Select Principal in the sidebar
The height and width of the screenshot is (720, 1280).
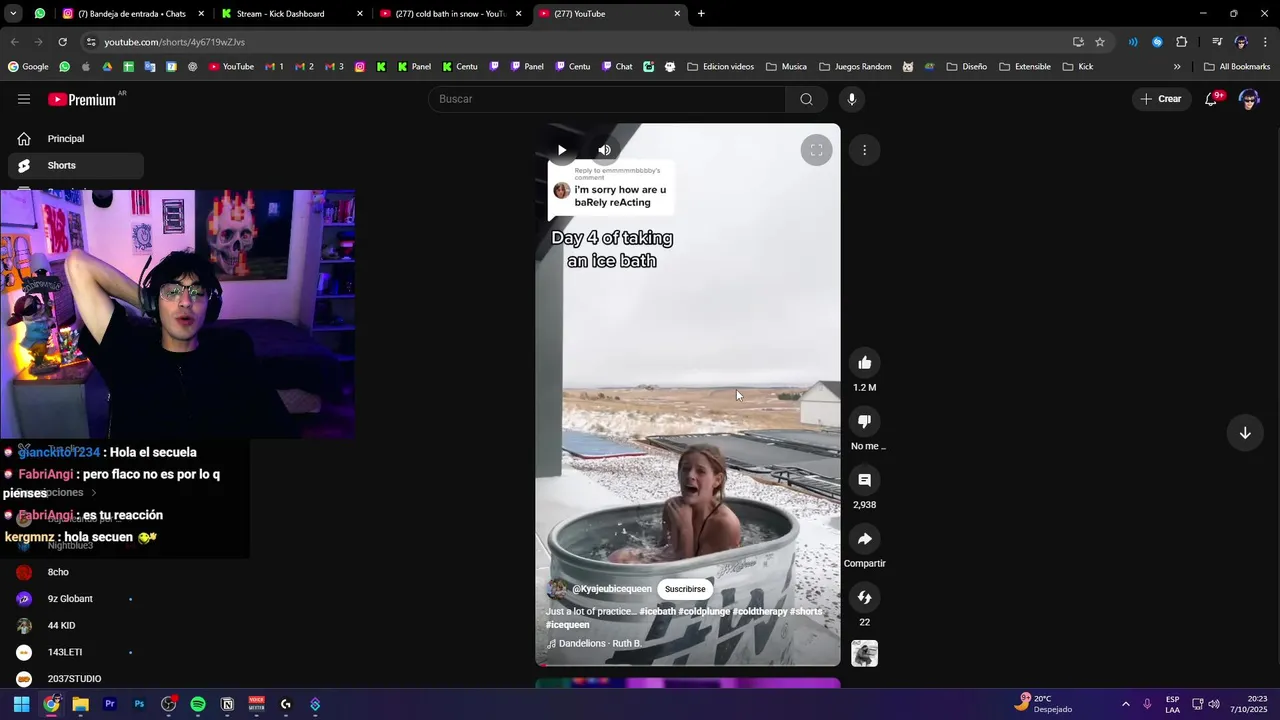pyautogui.click(x=76, y=139)
